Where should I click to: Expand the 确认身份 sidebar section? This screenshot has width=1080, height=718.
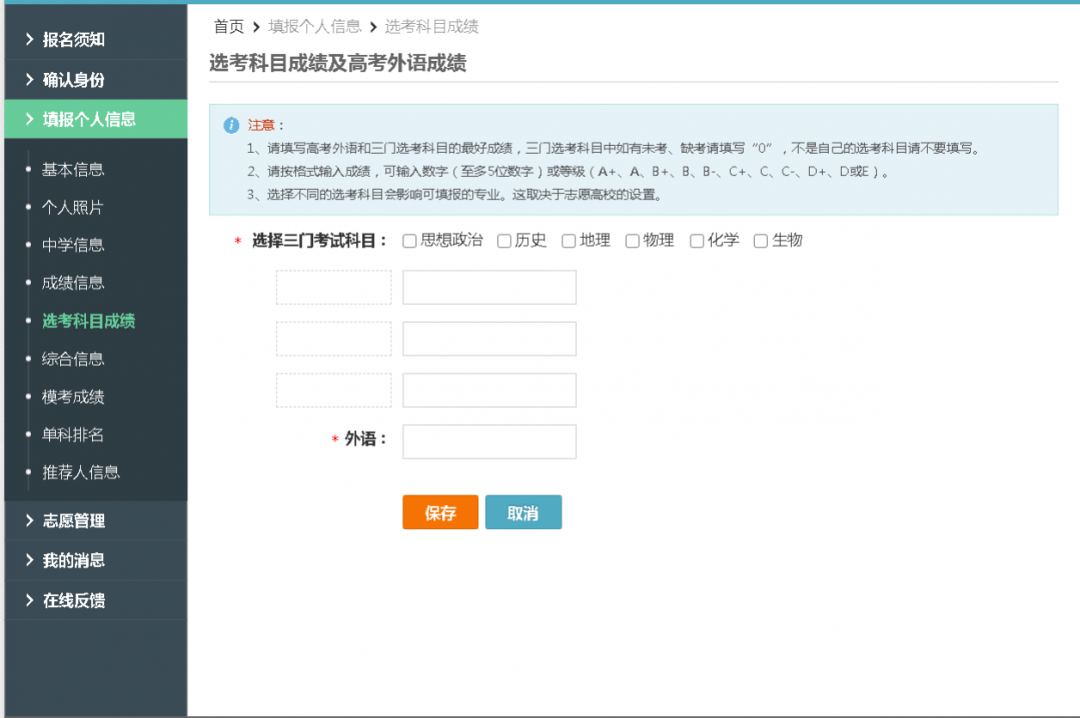[95, 80]
